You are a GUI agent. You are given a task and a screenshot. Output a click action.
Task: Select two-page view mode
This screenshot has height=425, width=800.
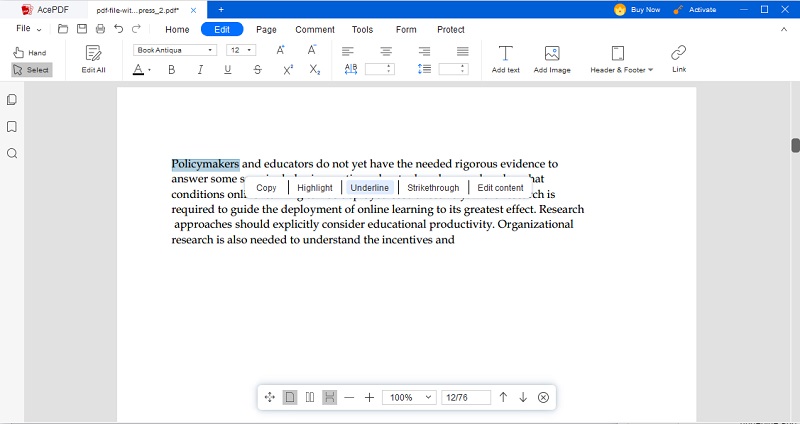coord(310,397)
